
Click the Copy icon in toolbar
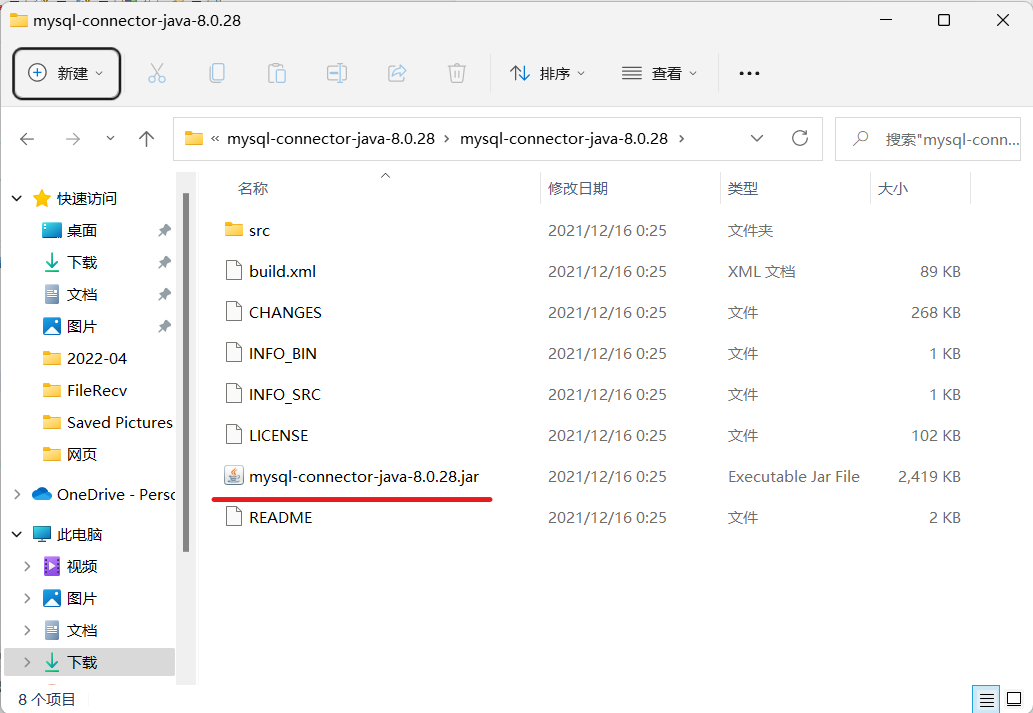pyautogui.click(x=217, y=73)
